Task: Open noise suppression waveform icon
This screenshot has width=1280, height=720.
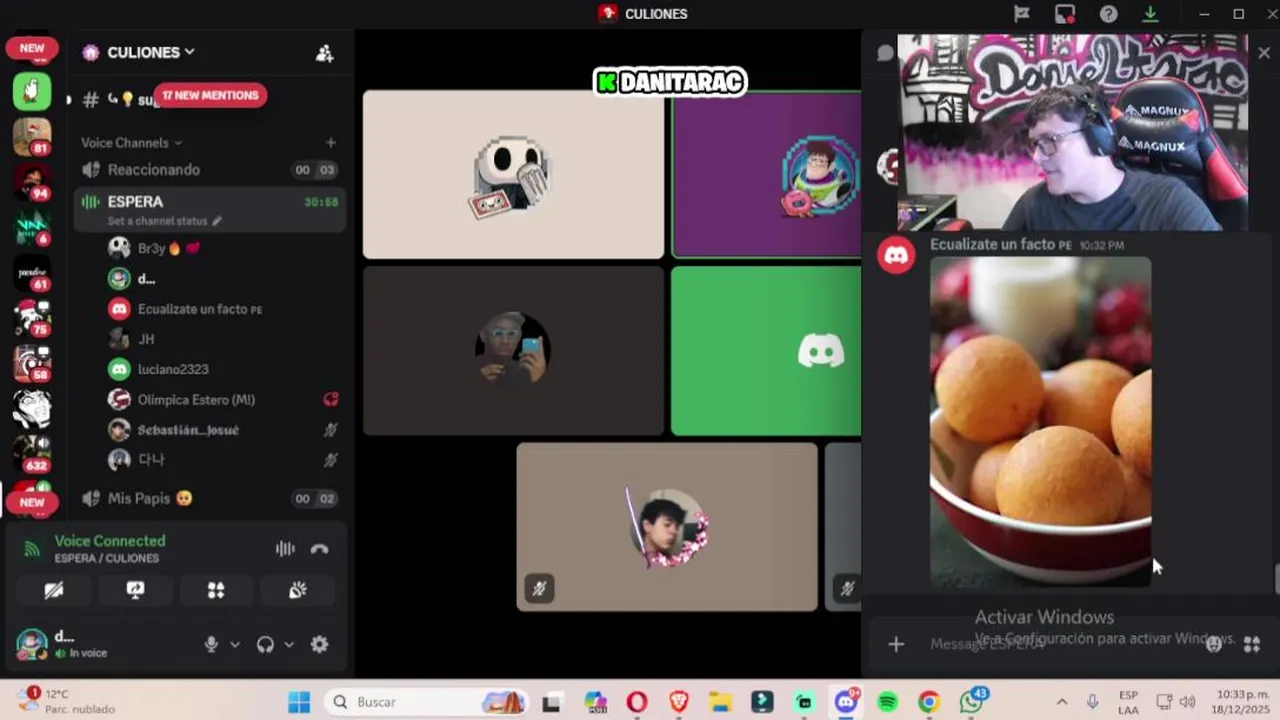Action: [x=285, y=549]
